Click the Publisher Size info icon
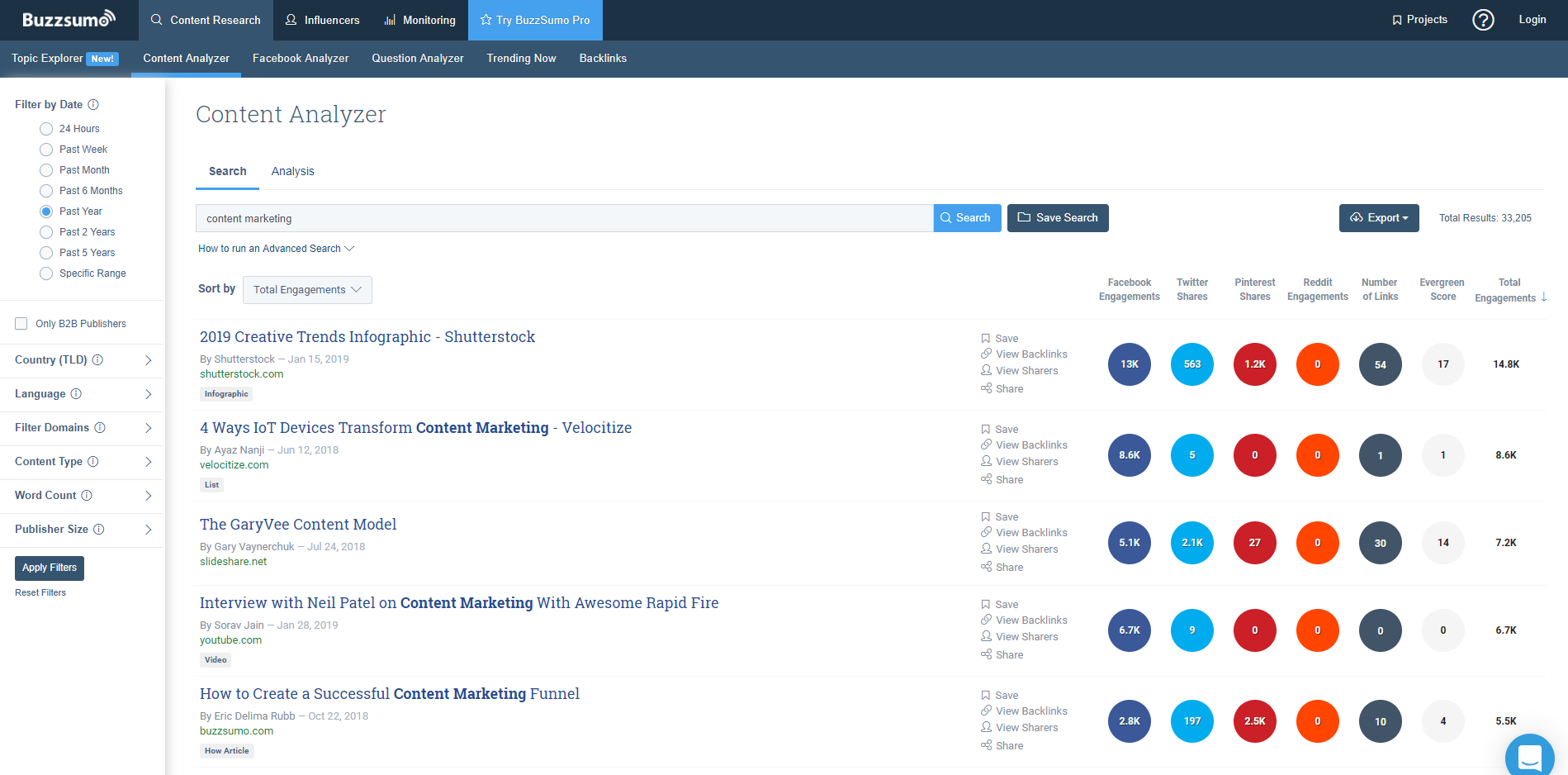The height and width of the screenshot is (775, 1568). click(99, 530)
